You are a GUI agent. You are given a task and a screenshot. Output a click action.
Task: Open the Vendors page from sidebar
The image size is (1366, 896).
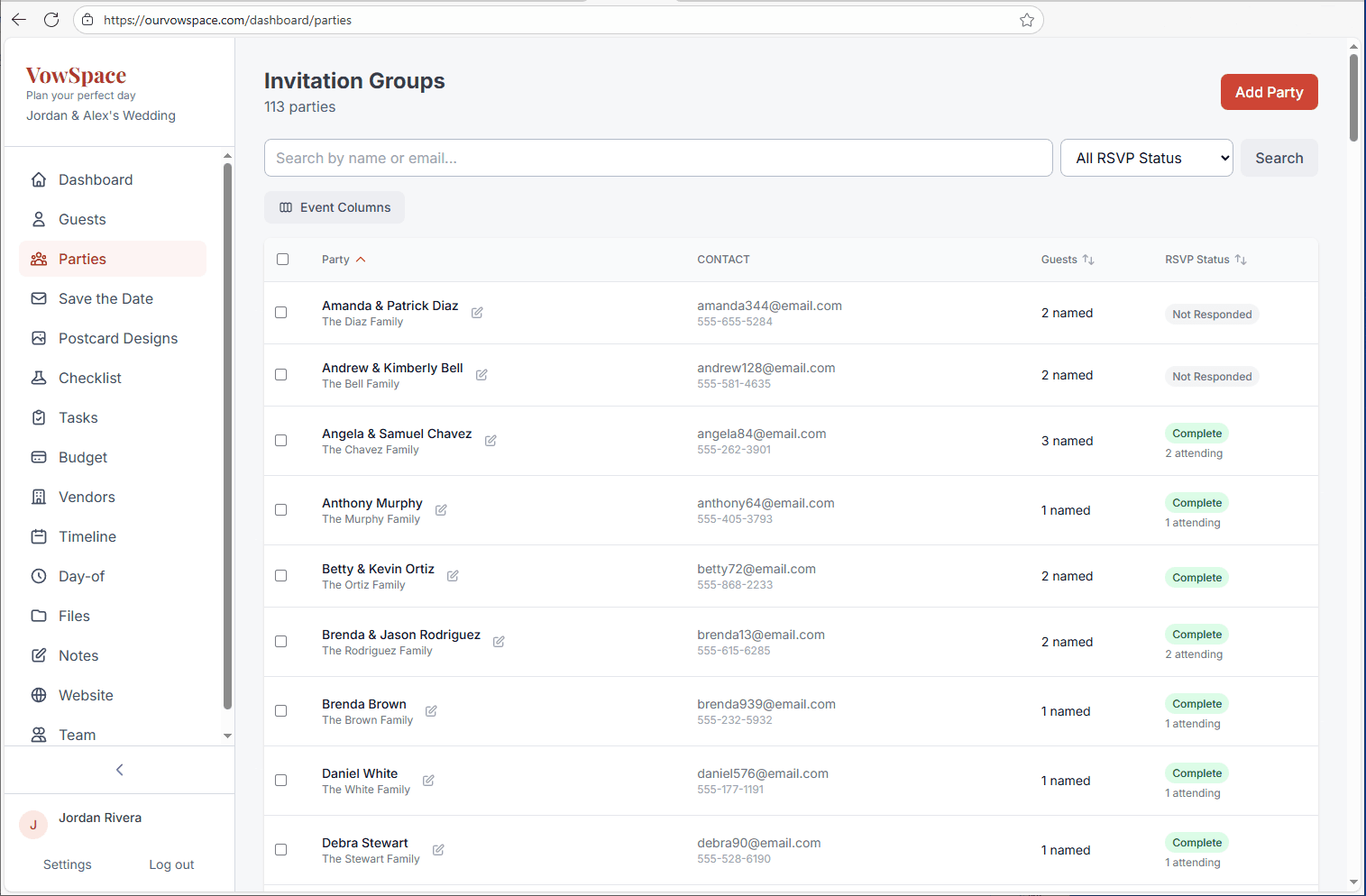pos(87,497)
